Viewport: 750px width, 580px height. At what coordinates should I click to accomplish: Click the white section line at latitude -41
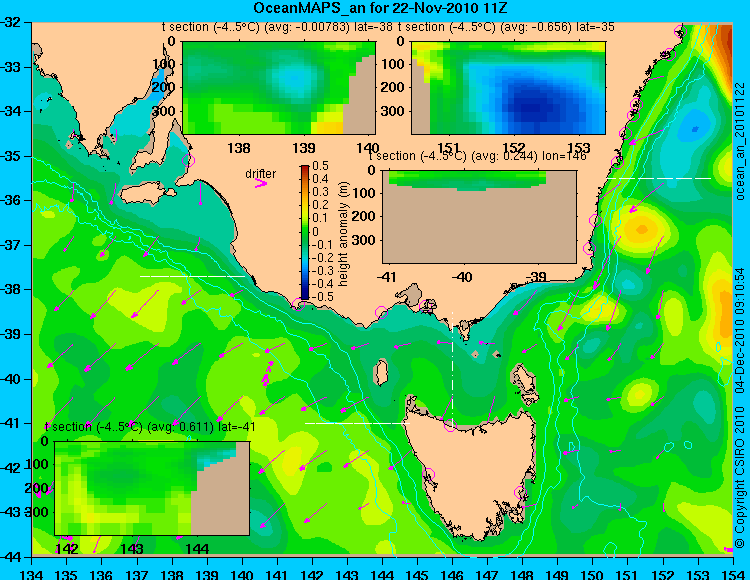coord(357,423)
